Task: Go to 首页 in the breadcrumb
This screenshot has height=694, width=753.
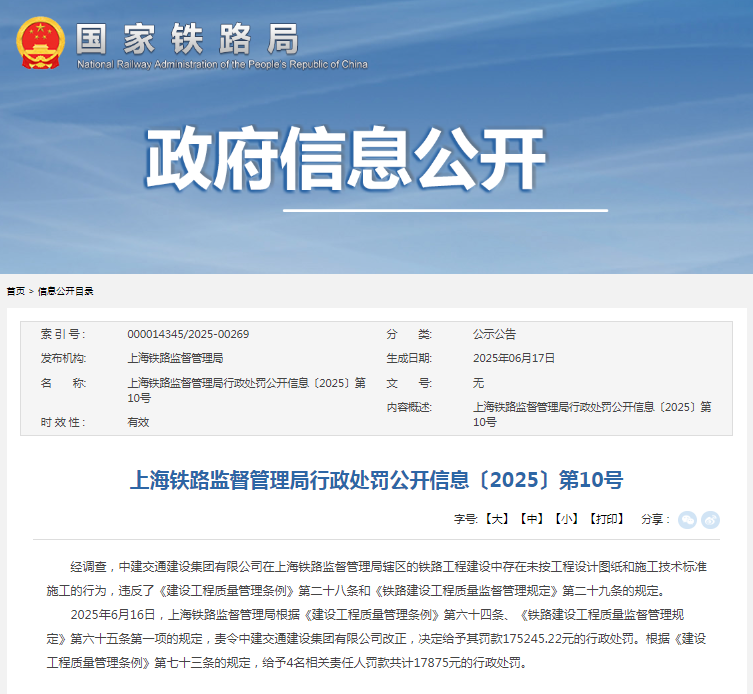Action: [x=16, y=291]
